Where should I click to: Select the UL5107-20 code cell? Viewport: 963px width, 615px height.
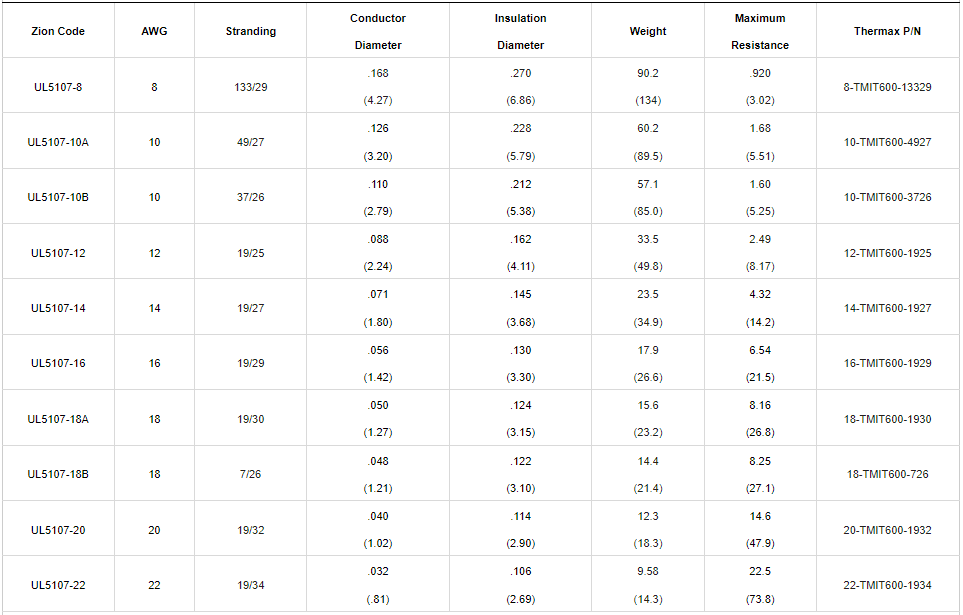57,530
